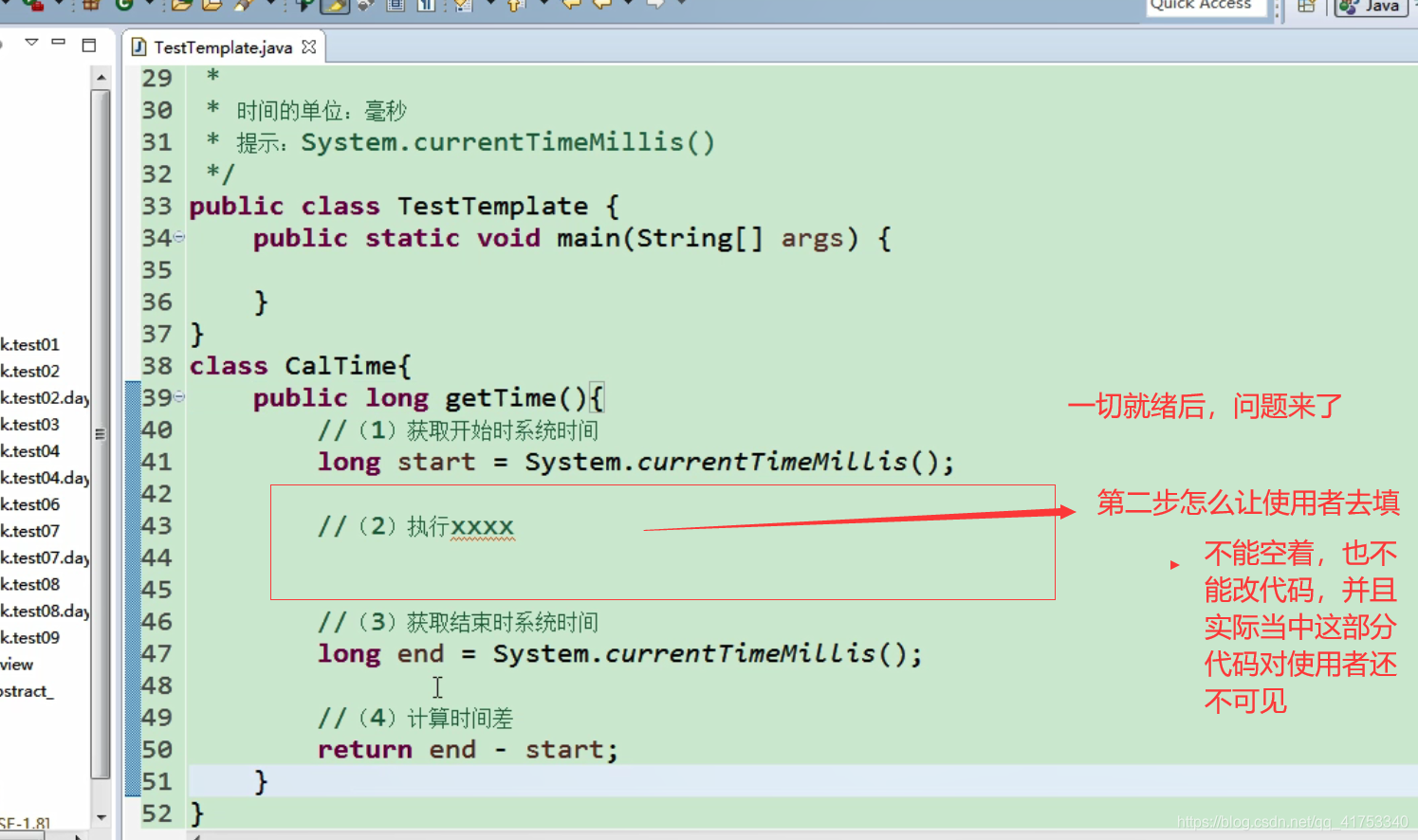Select the k.test02 package

(x=29, y=371)
